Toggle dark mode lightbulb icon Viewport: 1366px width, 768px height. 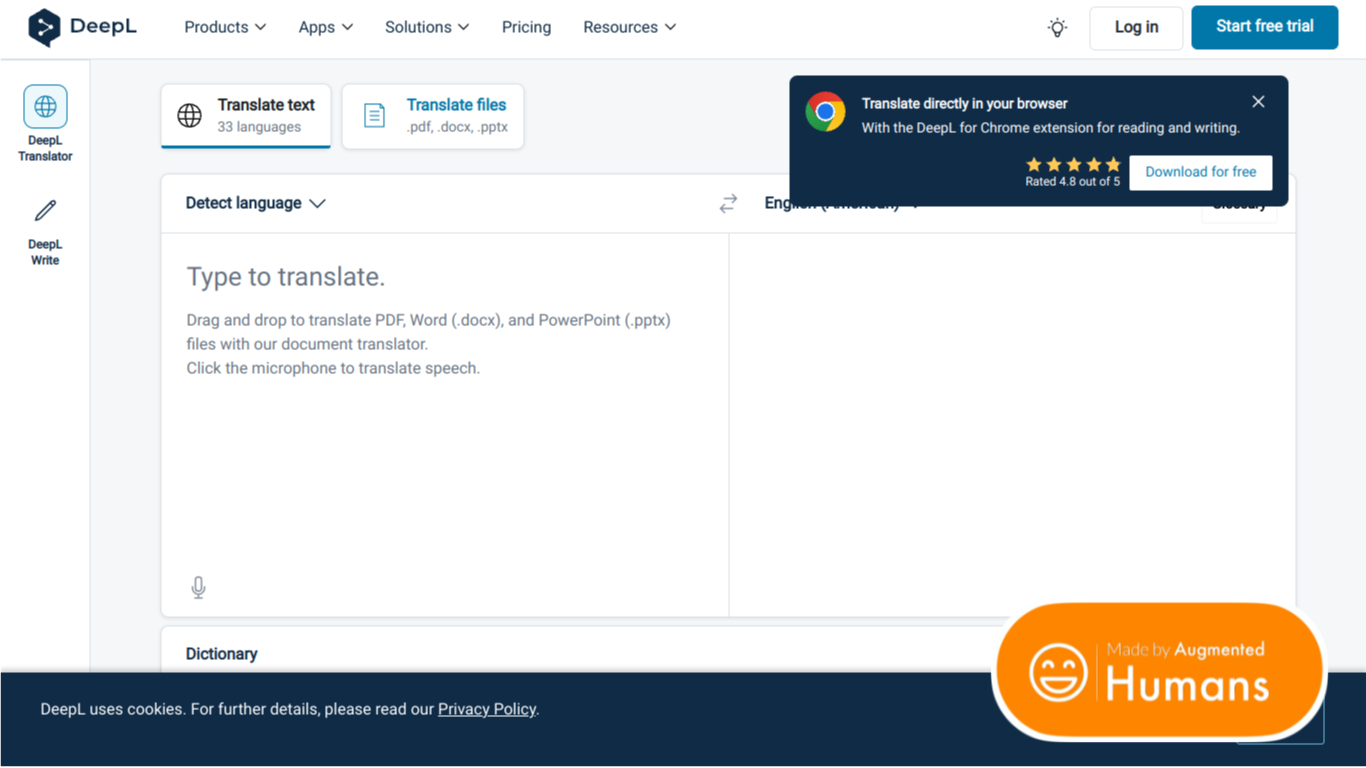point(1057,28)
